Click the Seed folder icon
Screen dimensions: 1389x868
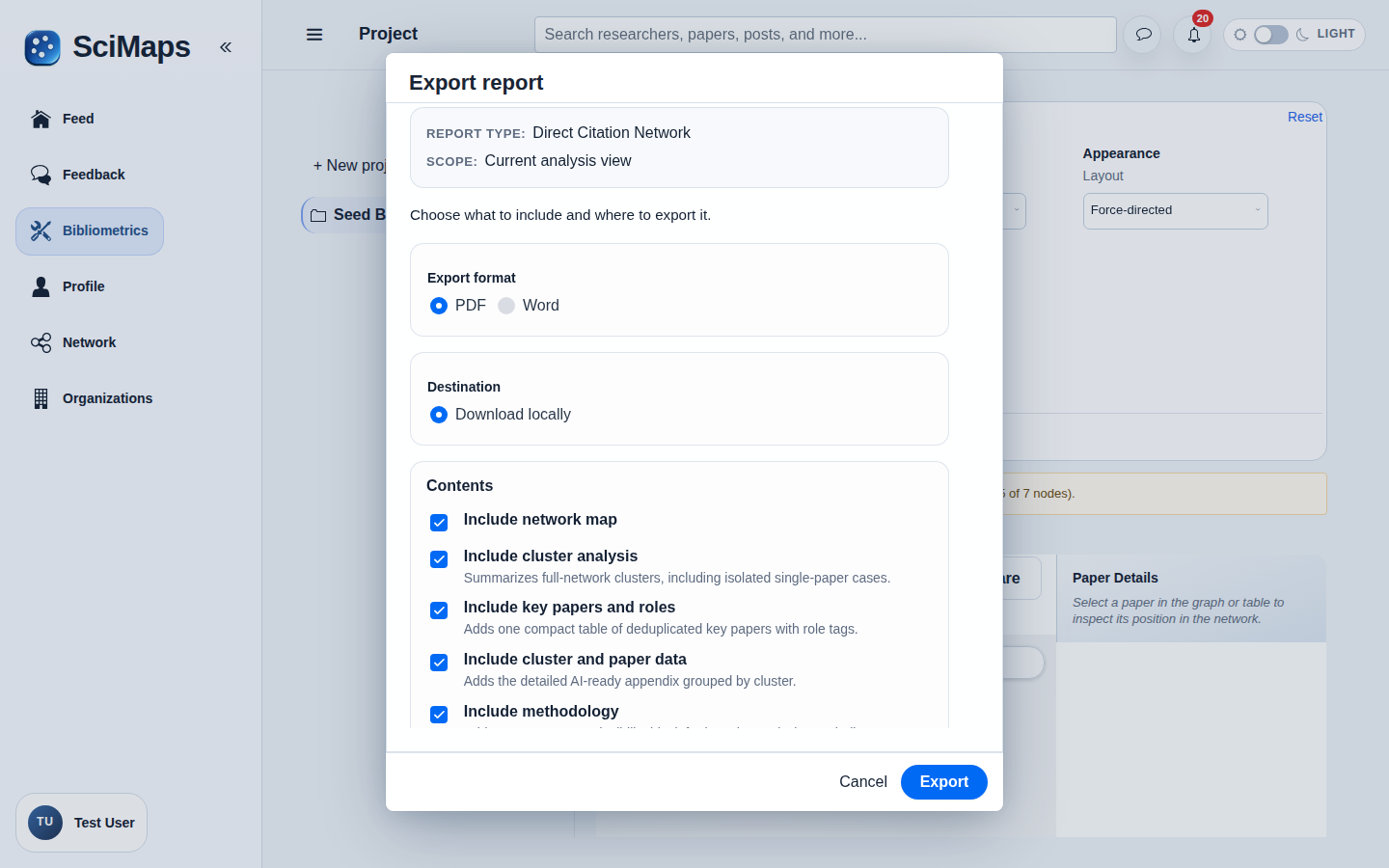(318, 215)
